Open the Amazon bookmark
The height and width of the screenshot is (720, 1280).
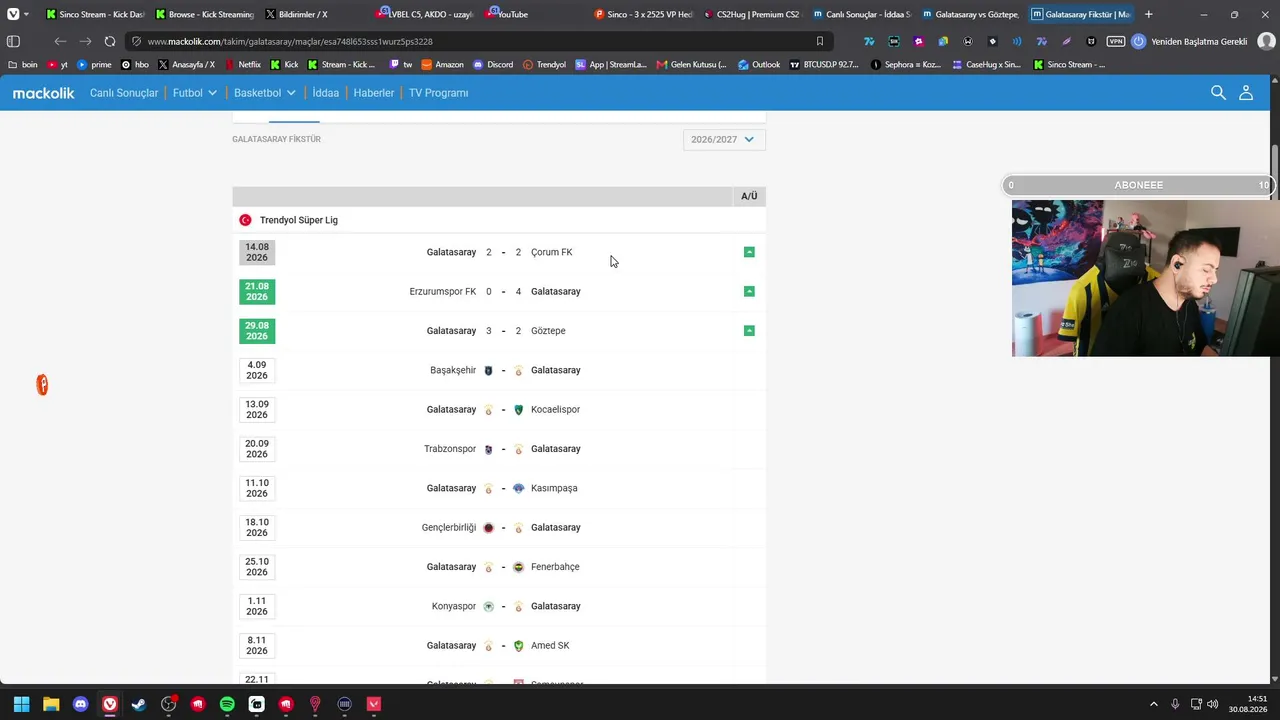pyautogui.click(x=442, y=65)
